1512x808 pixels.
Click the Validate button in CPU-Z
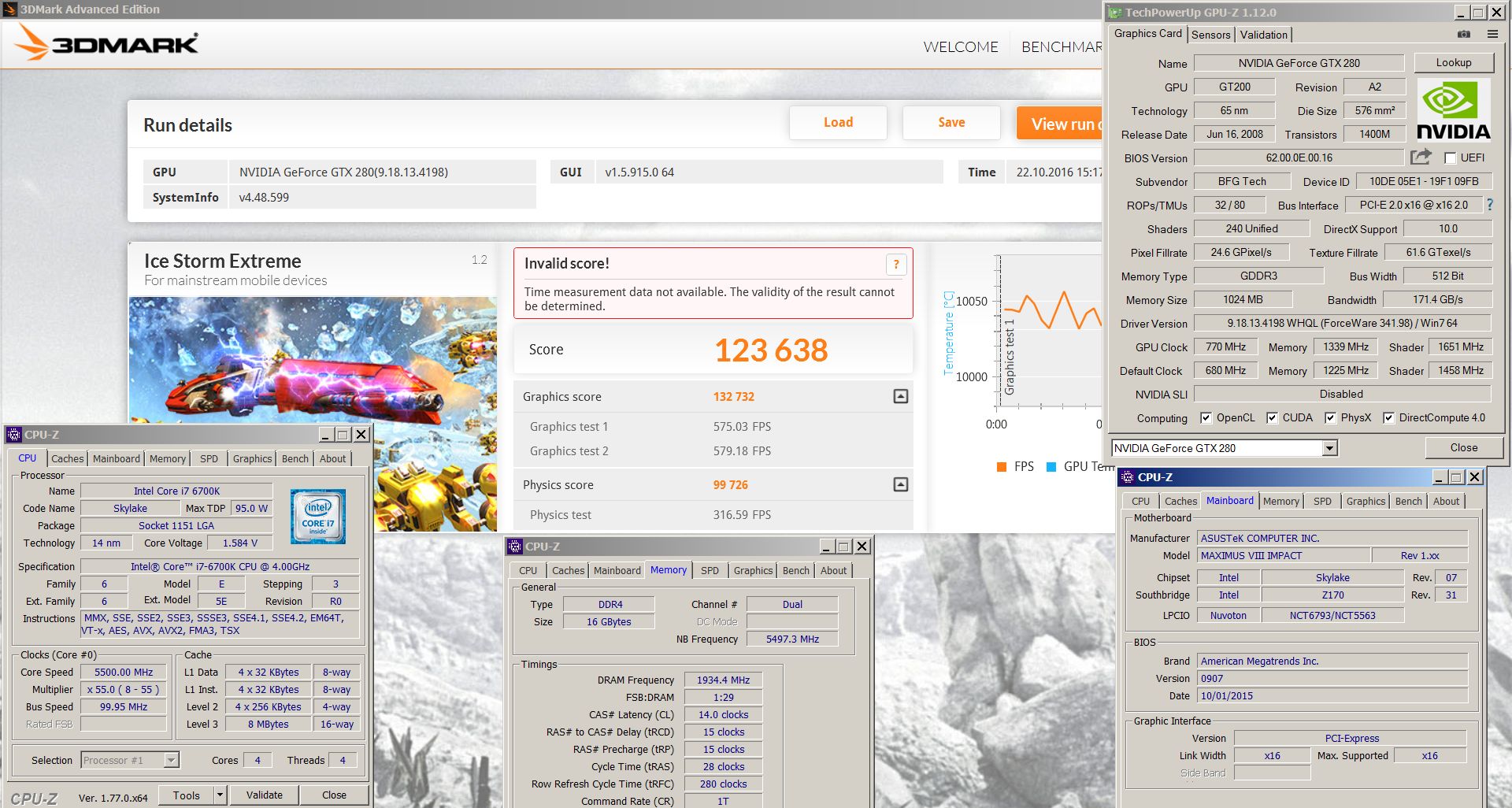click(265, 795)
